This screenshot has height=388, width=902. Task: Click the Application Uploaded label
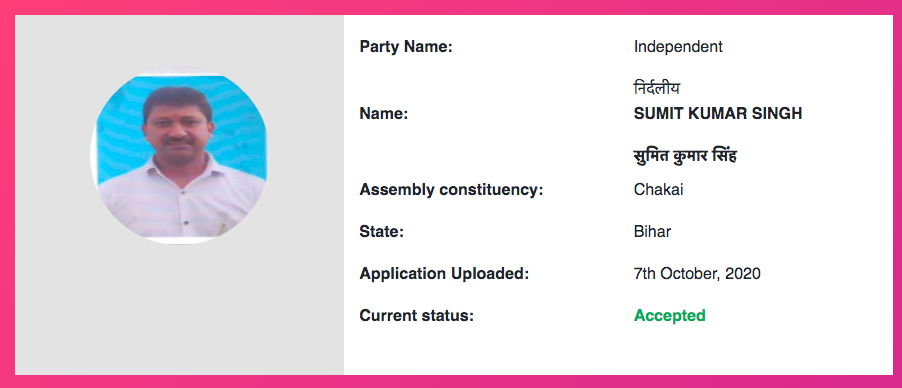pyautogui.click(x=444, y=273)
